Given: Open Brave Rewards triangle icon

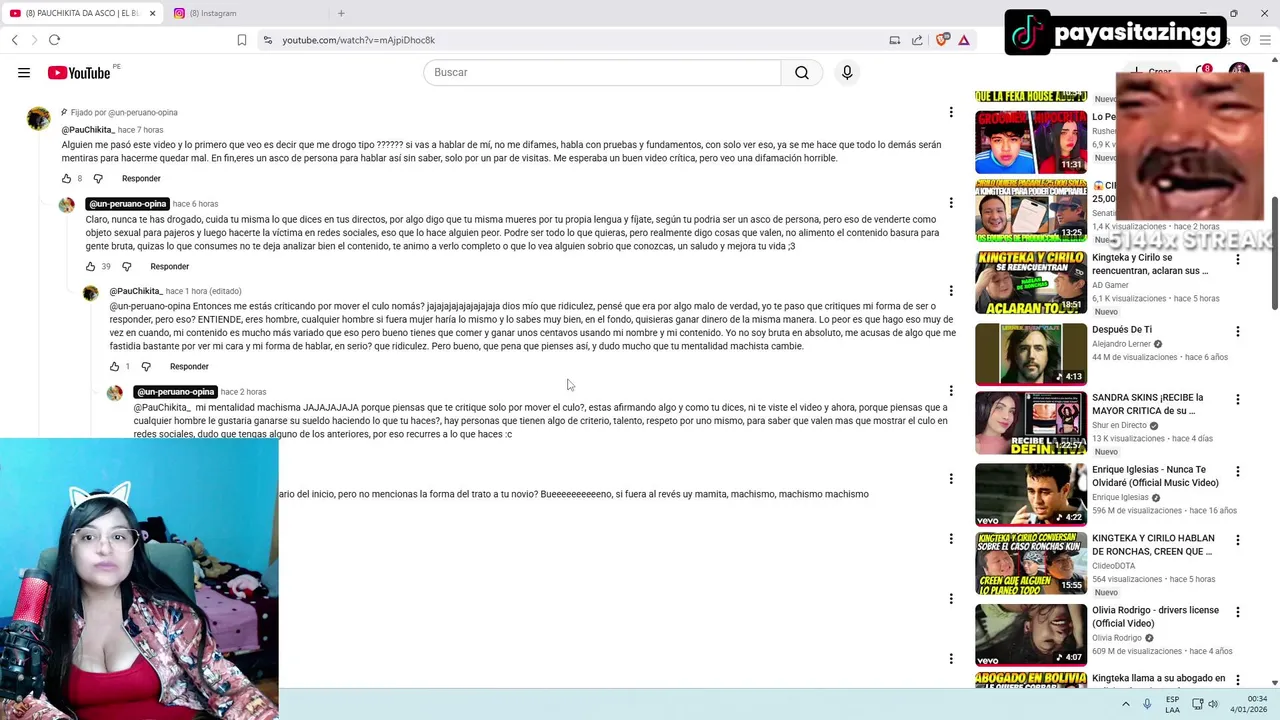Looking at the screenshot, I should 964,40.
